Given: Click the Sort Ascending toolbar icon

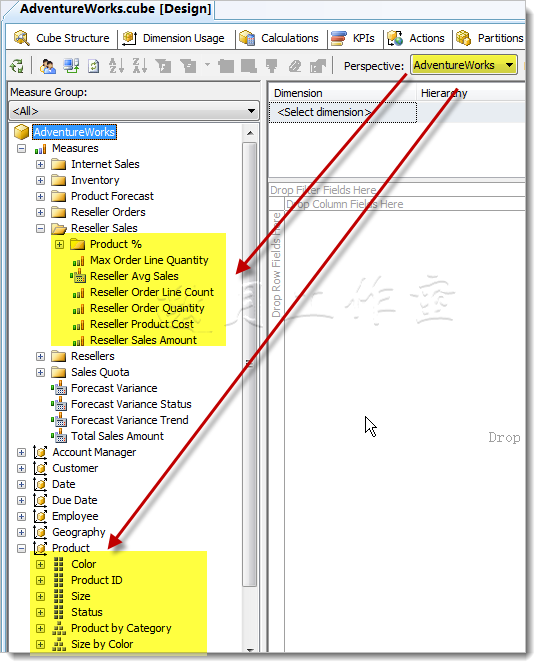Looking at the screenshot, I should (116, 66).
